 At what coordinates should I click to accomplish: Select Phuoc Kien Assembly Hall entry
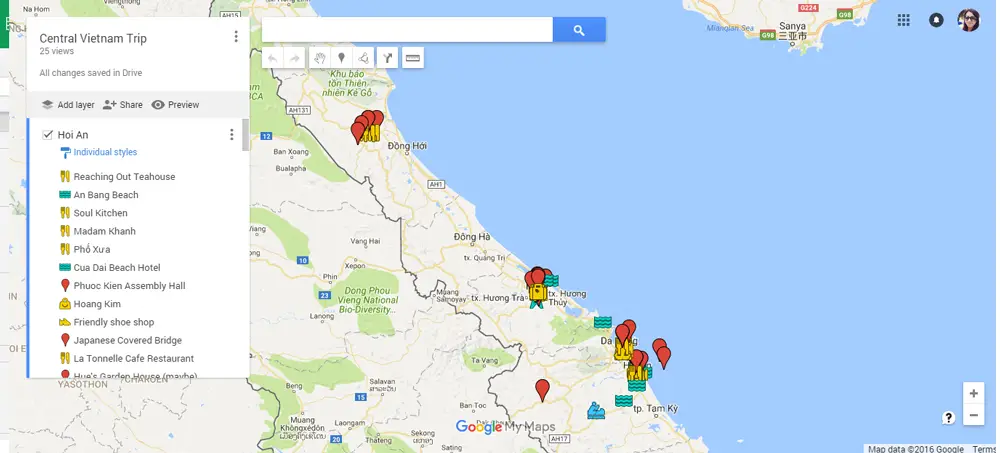[x=129, y=286]
